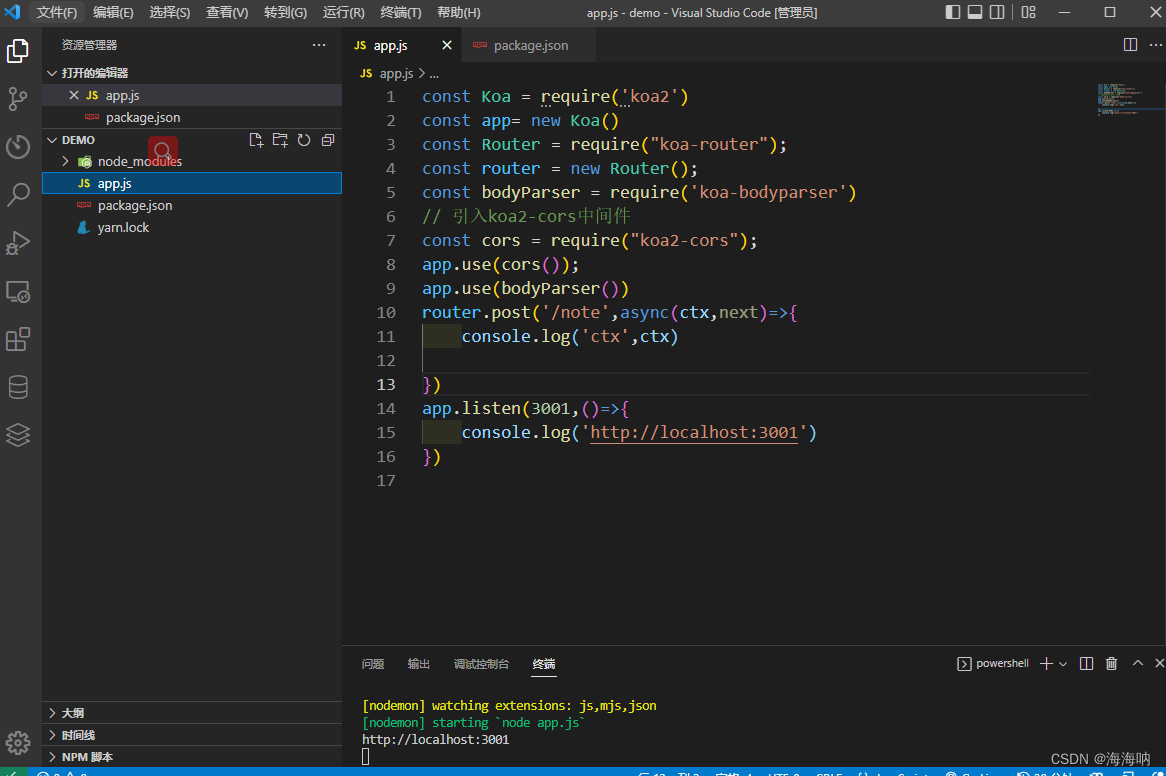Screen dimensions: 1166x776
Task: Open the Source Control view
Action: [18, 99]
